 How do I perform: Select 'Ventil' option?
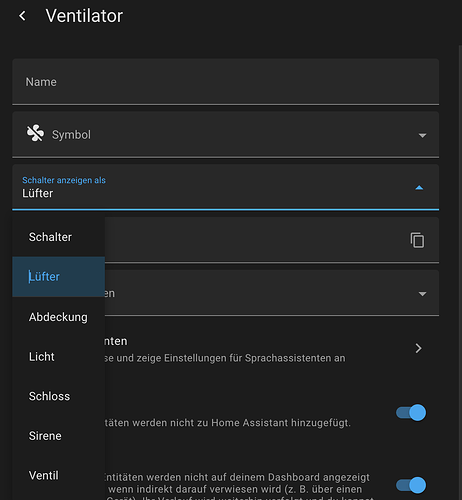[x=59, y=476]
